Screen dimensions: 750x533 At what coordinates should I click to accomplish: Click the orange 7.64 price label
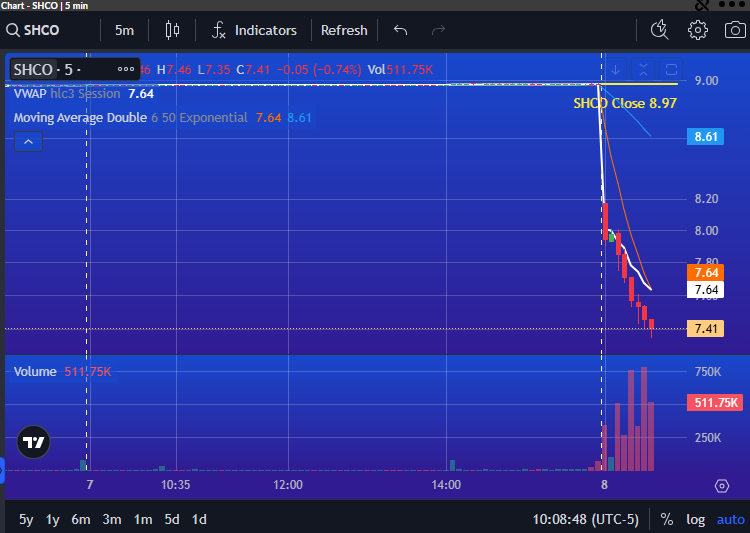coord(706,273)
